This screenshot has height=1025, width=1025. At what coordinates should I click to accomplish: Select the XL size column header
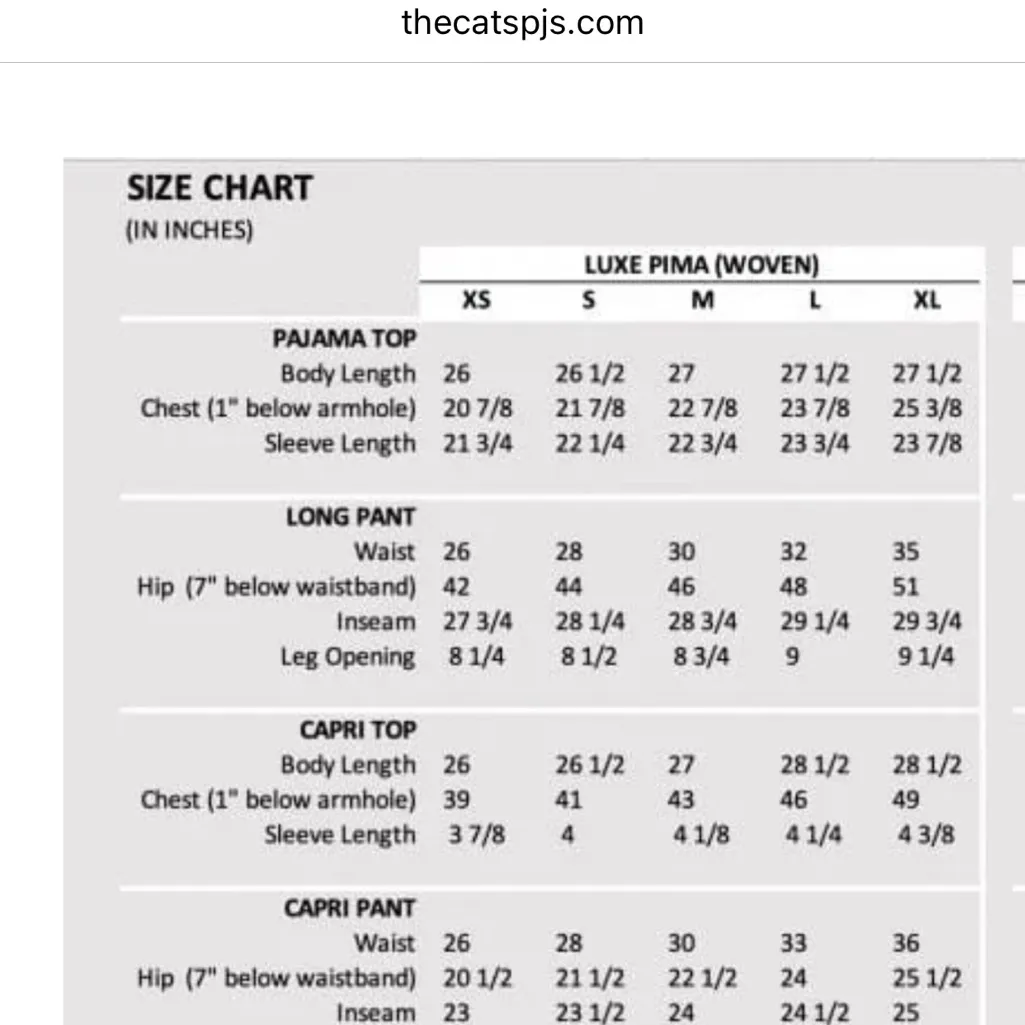(x=927, y=300)
